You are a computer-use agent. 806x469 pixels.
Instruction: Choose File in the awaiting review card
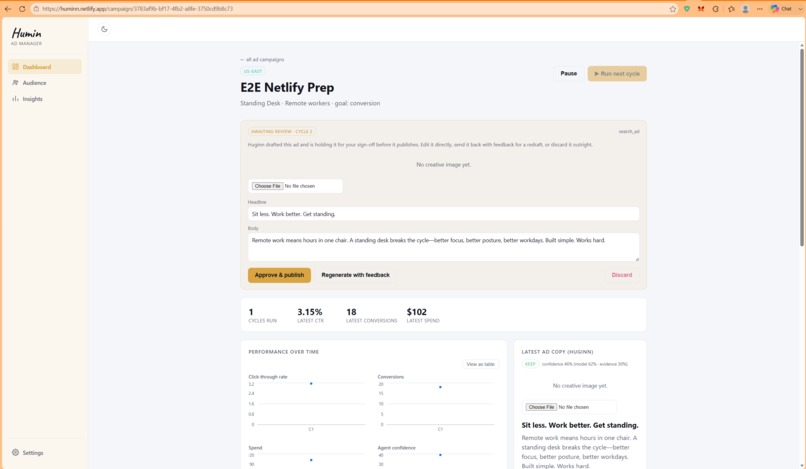coord(267,186)
